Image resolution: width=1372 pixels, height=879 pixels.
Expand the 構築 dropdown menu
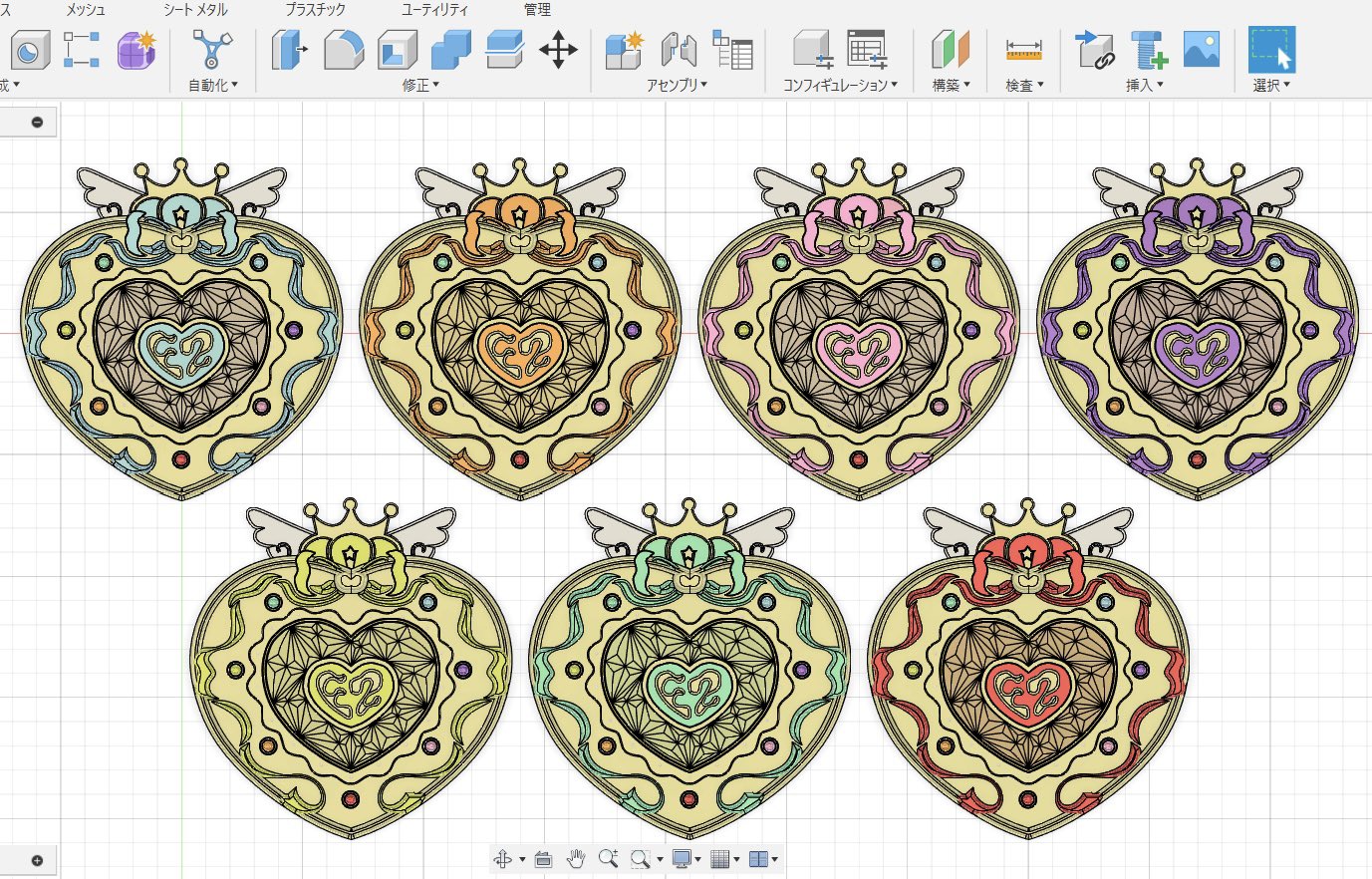951,86
